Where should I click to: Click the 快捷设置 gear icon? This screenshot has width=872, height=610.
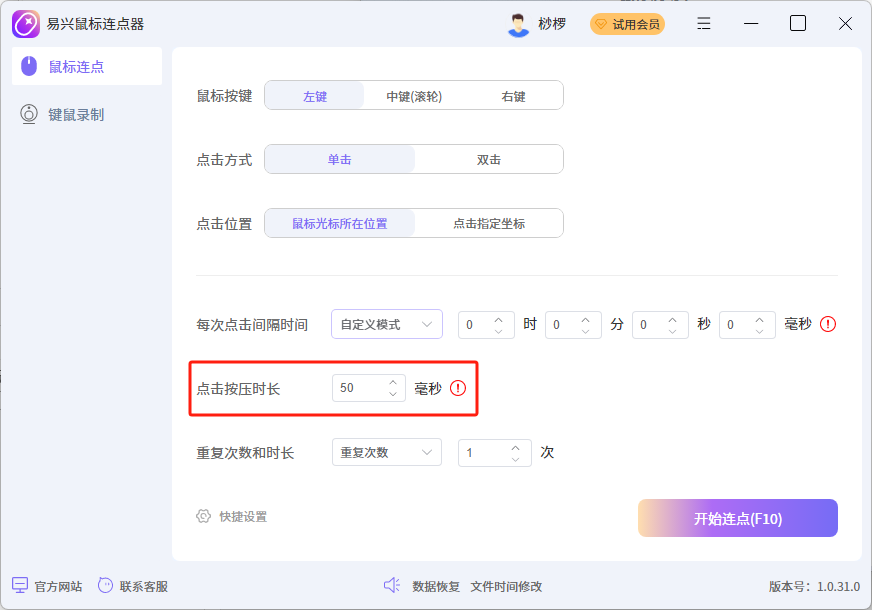pyautogui.click(x=202, y=518)
